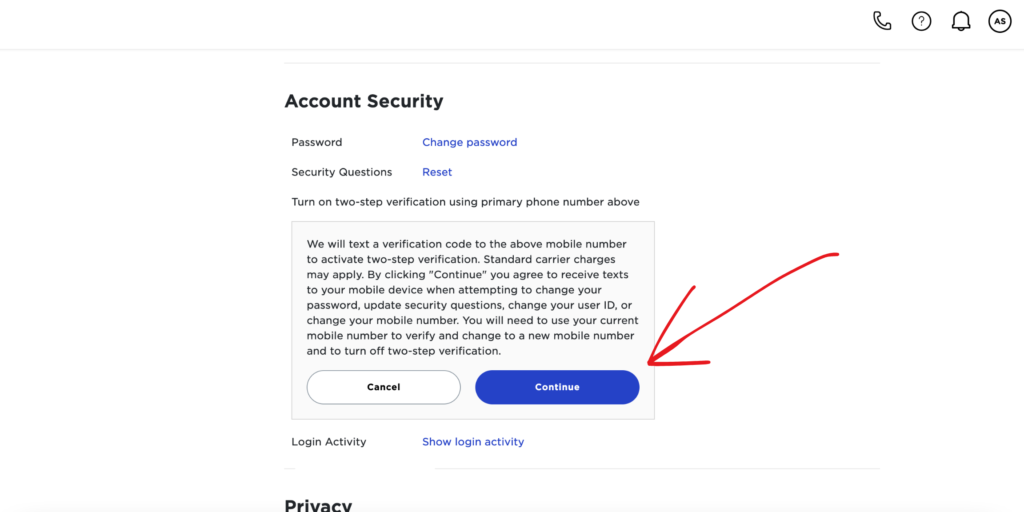Click the 'Turn on two-step verification' text
The height and width of the screenshot is (512, 1024).
point(465,202)
